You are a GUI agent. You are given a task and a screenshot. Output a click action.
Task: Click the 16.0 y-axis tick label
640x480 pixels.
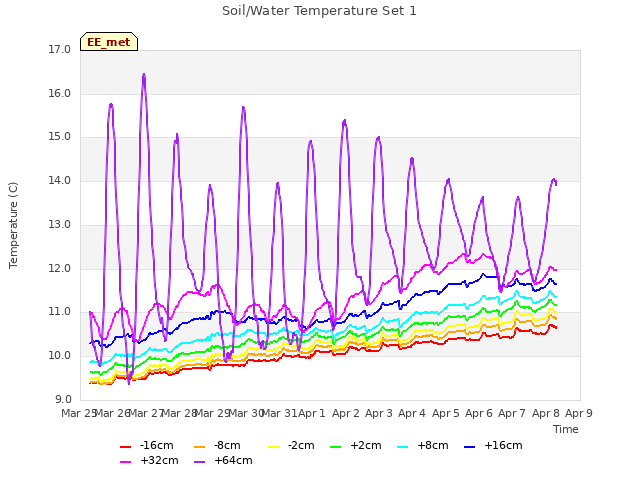coord(60,93)
